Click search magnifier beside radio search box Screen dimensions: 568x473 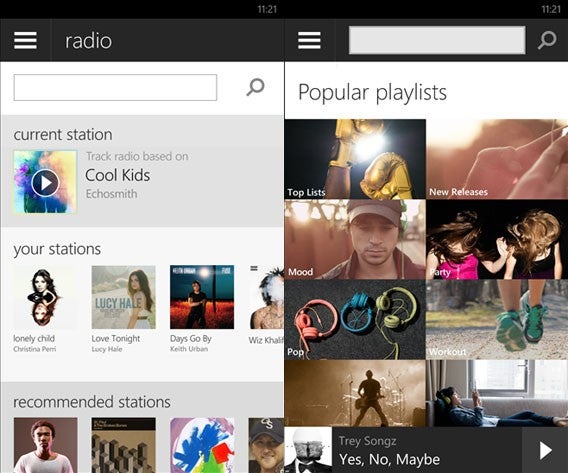coord(255,87)
